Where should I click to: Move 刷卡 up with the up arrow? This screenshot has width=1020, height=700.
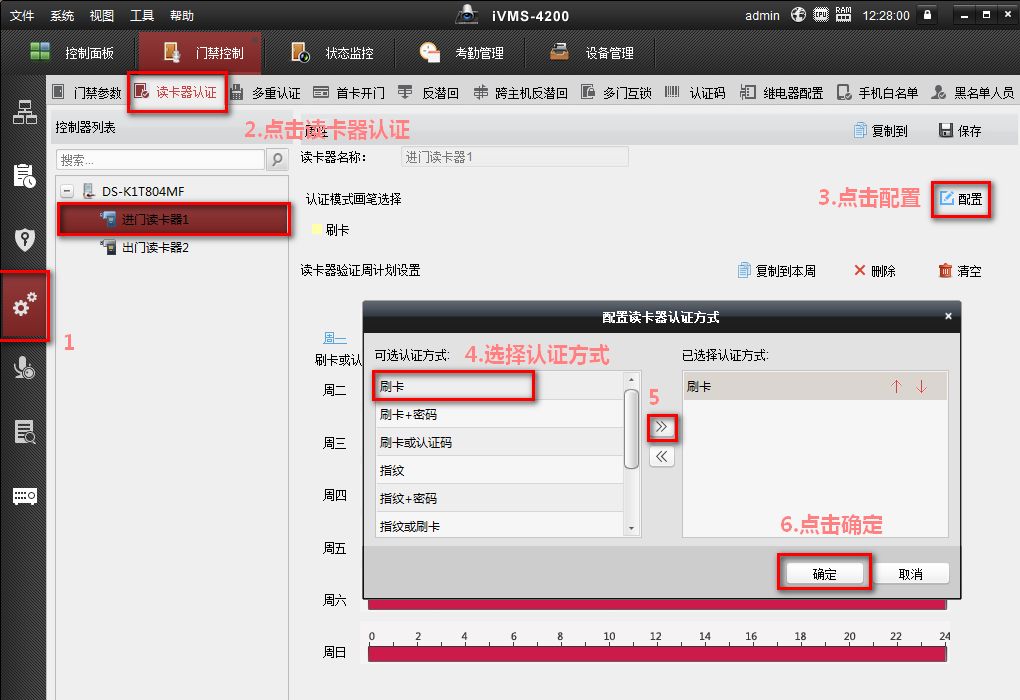(896, 387)
